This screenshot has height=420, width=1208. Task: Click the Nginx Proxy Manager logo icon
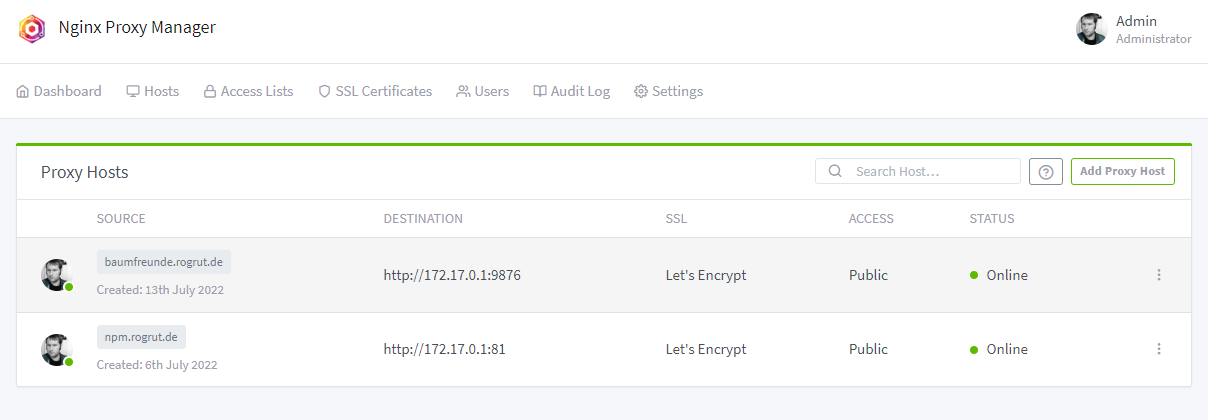pos(32,28)
